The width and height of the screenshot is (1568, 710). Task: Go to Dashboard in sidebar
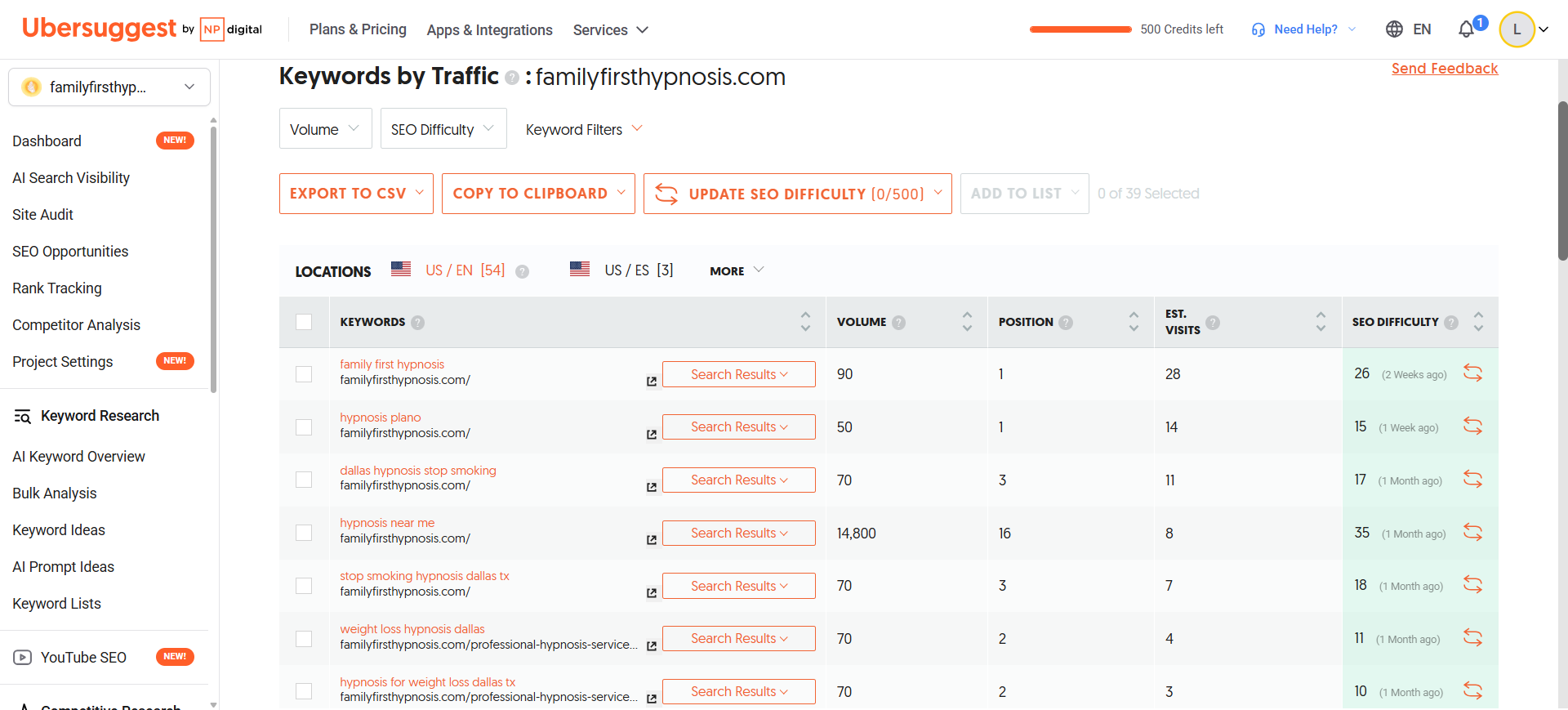click(47, 141)
